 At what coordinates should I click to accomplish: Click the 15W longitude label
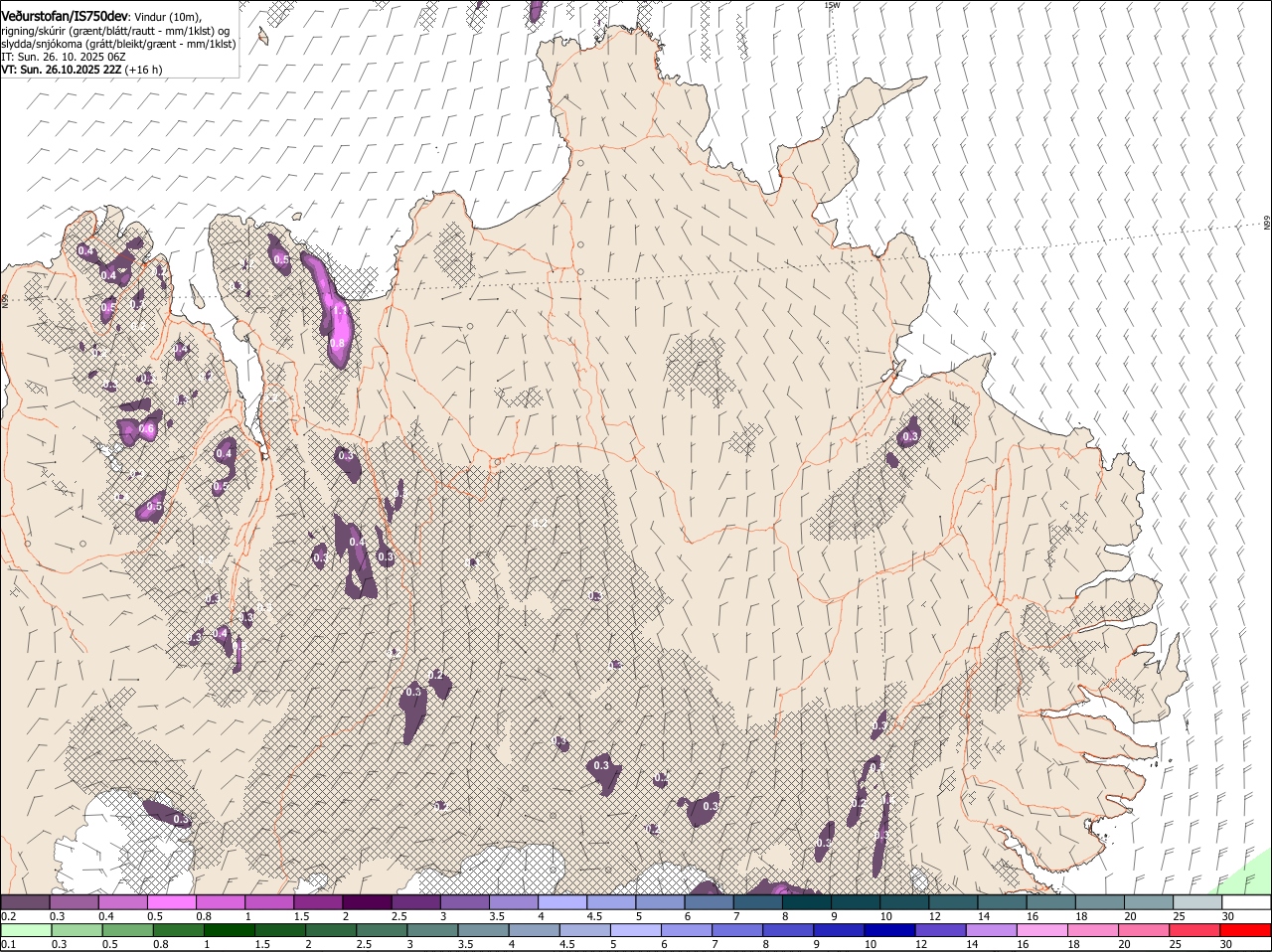click(x=833, y=5)
